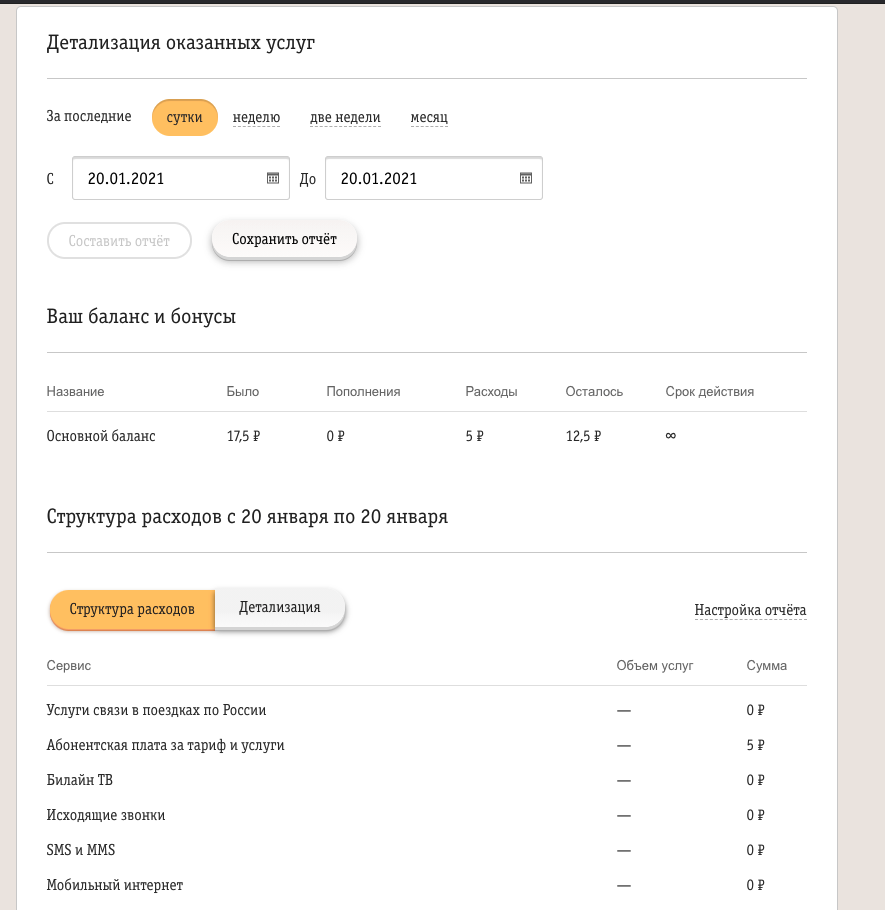Click the "Билайн ТВ" service row
This screenshot has height=910, width=885.
click(x=427, y=780)
